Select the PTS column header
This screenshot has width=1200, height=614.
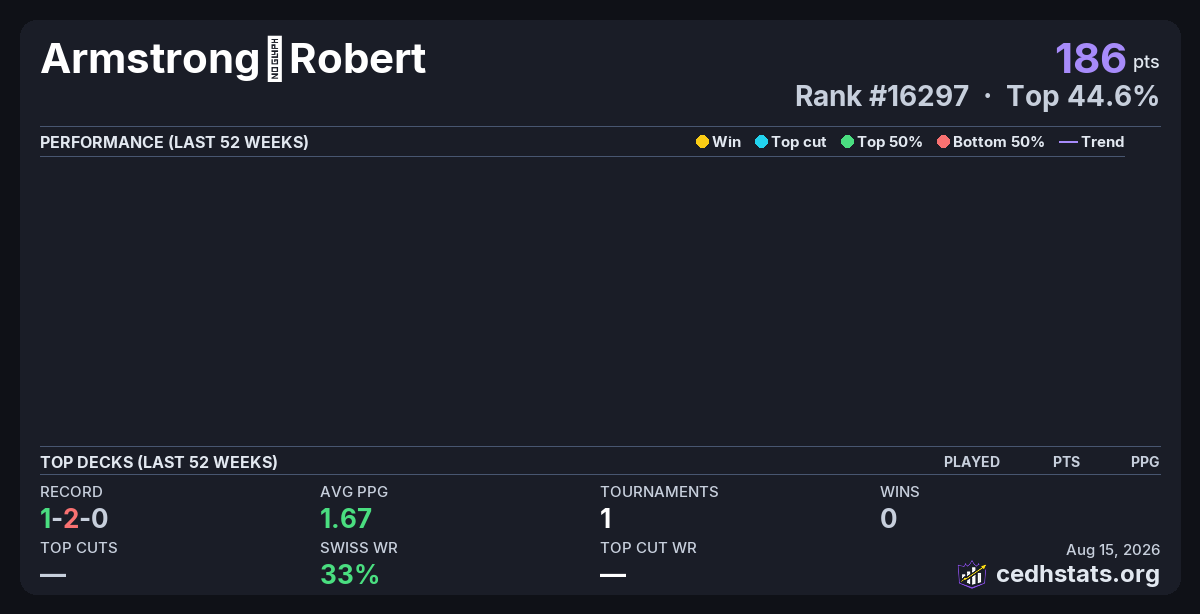point(1066,462)
